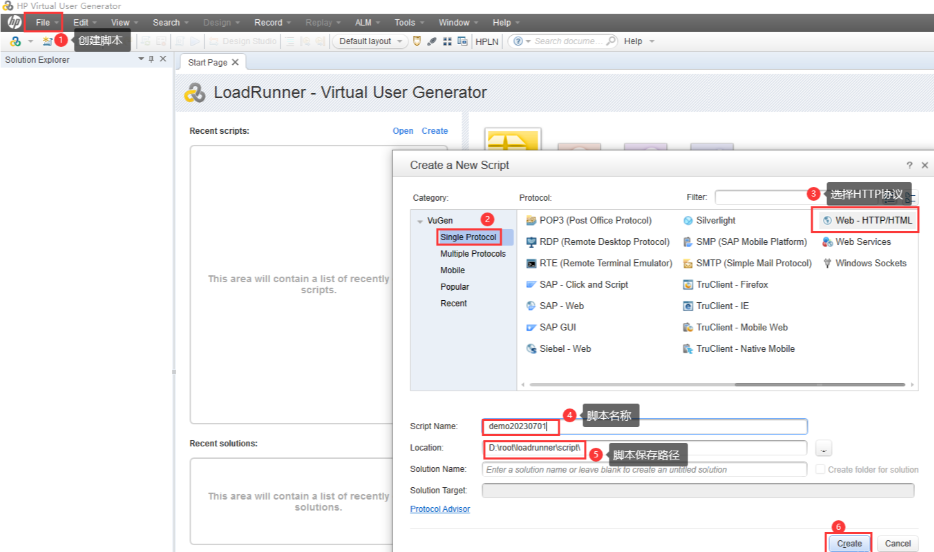The height and width of the screenshot is (552, 934).
Task: Toggle Create folder for solution checkbox
Action: (820, 469)
